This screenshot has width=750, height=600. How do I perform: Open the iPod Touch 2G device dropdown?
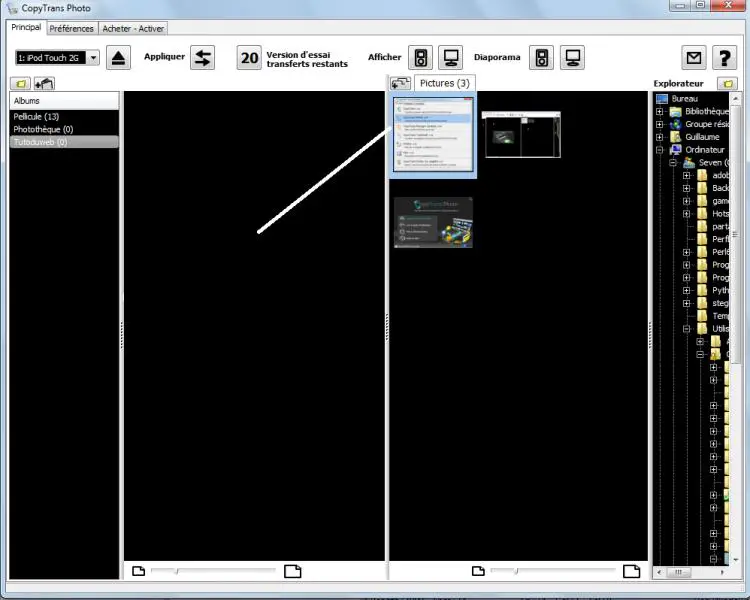point(94,58)
